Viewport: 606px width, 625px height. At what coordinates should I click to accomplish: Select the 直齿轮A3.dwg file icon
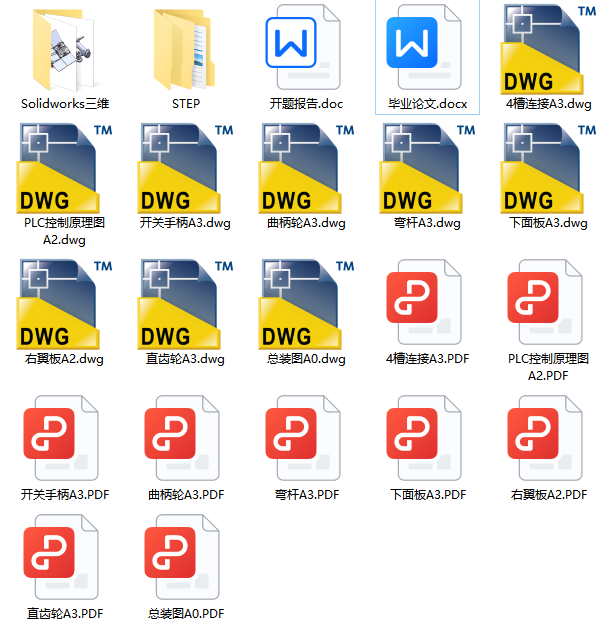pyautogui.click(x=185, y=304)
